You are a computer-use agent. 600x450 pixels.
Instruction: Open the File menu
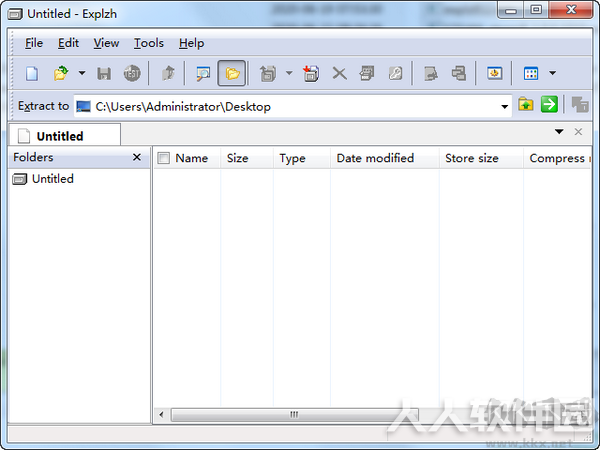[34, 43]
